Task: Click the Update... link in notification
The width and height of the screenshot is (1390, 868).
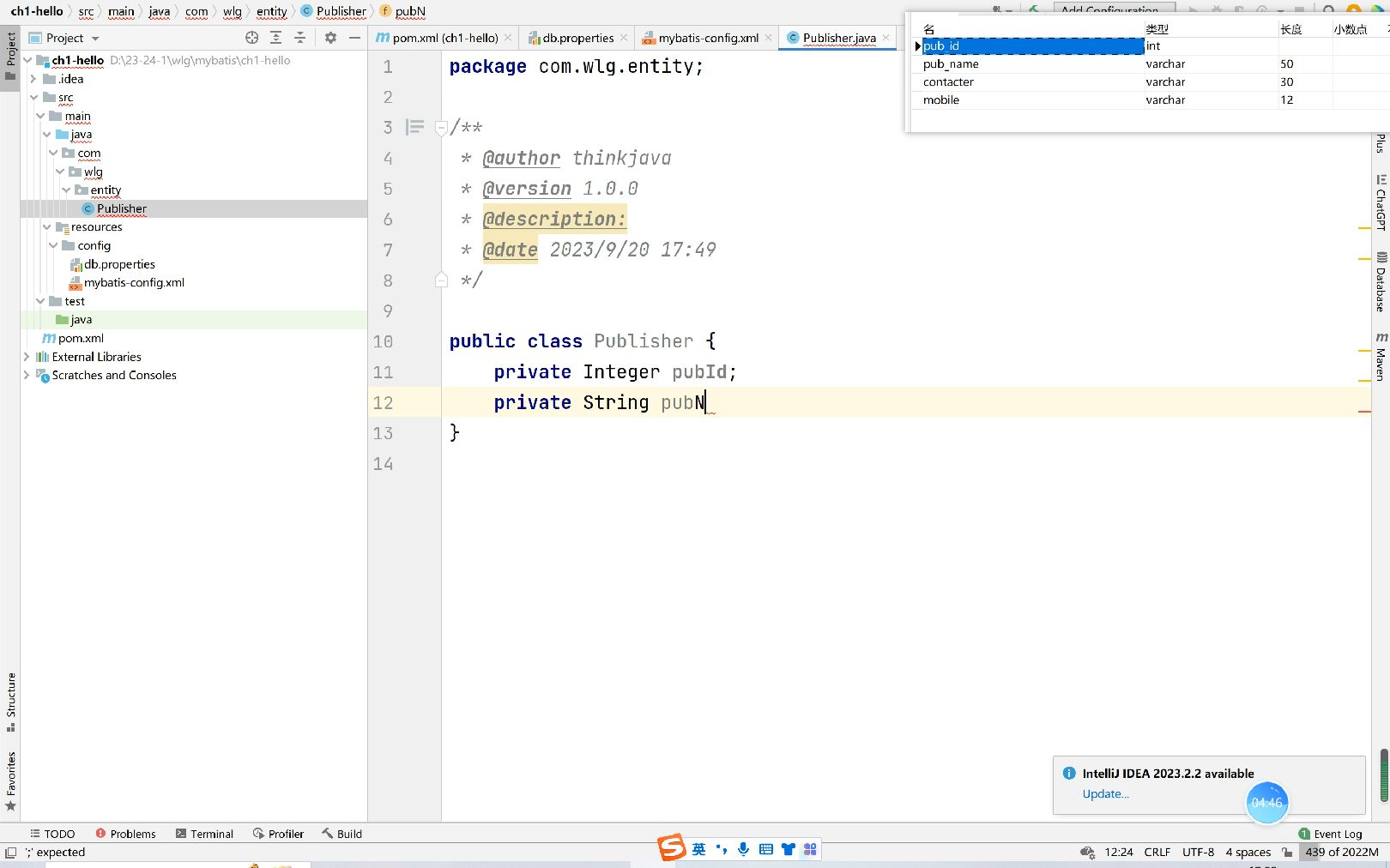Action: (x=1105, y=794)
